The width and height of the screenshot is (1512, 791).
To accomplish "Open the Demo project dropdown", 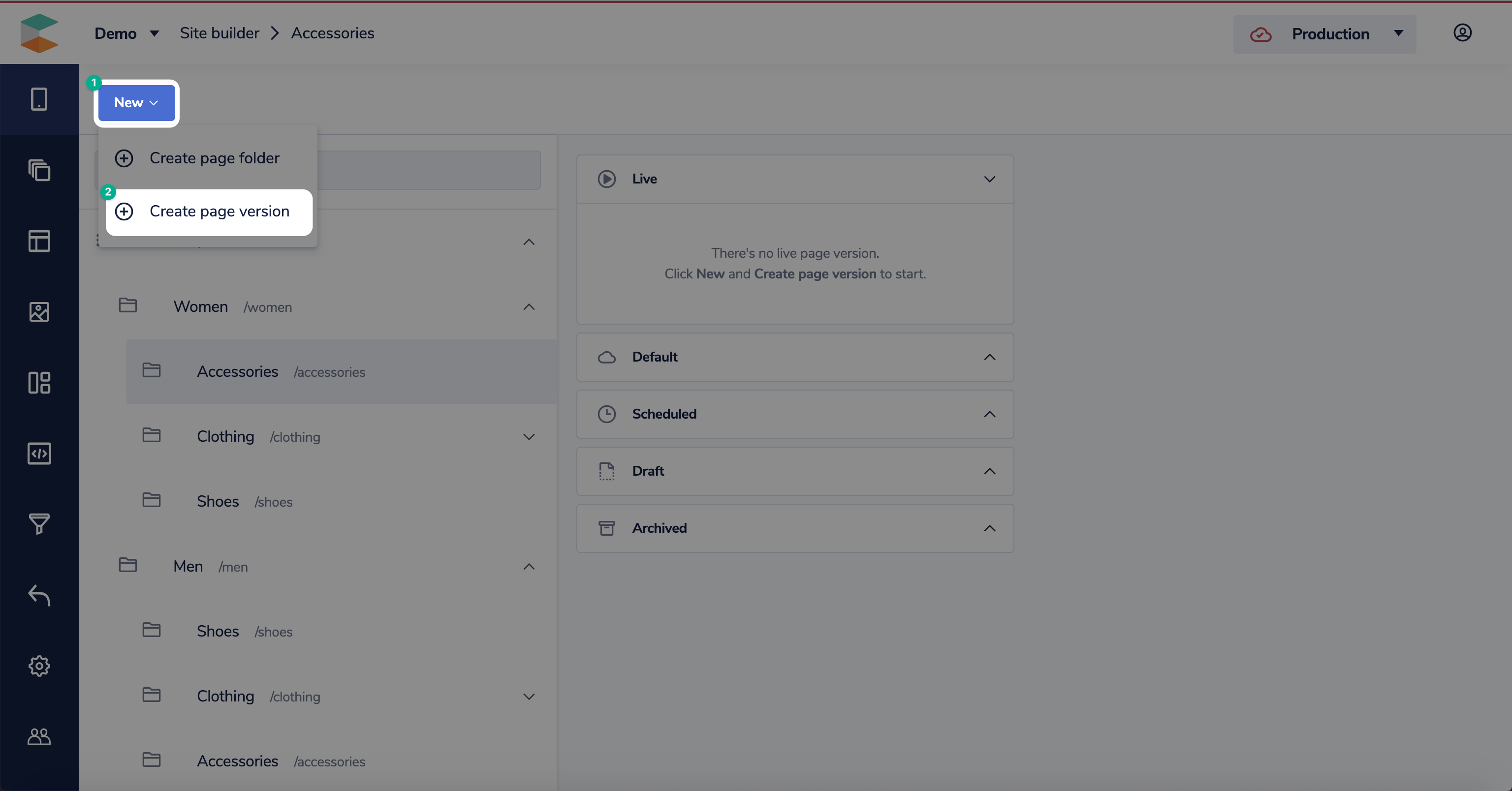I will click(x=126, y=33).
